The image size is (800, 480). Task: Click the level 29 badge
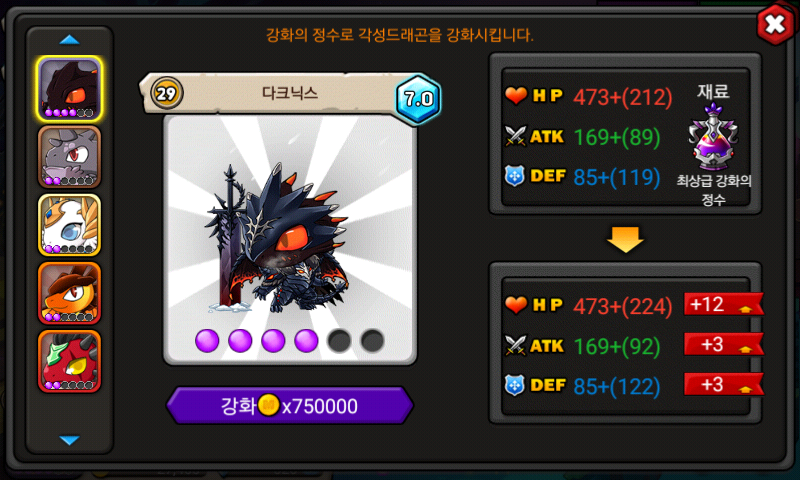coord(166,93)
